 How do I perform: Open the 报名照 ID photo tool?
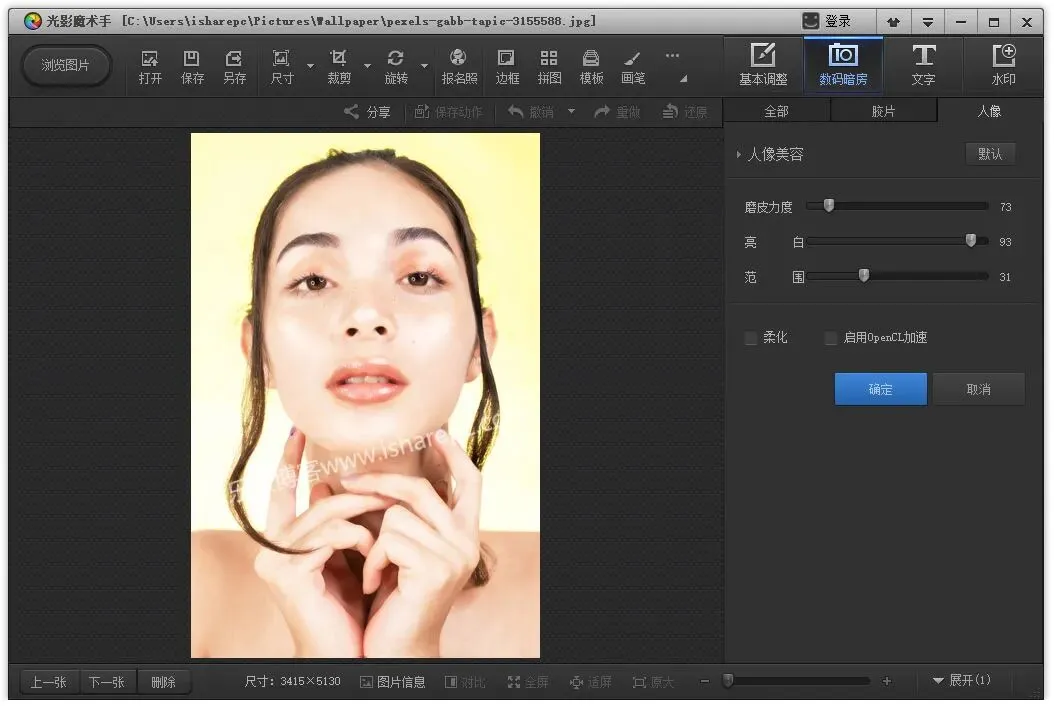459,66
